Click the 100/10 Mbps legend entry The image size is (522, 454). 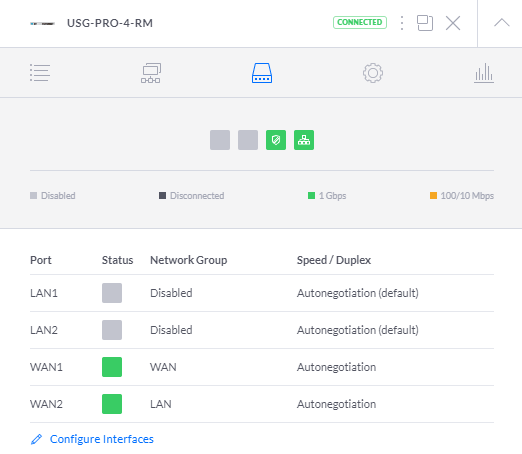[462, 196]
